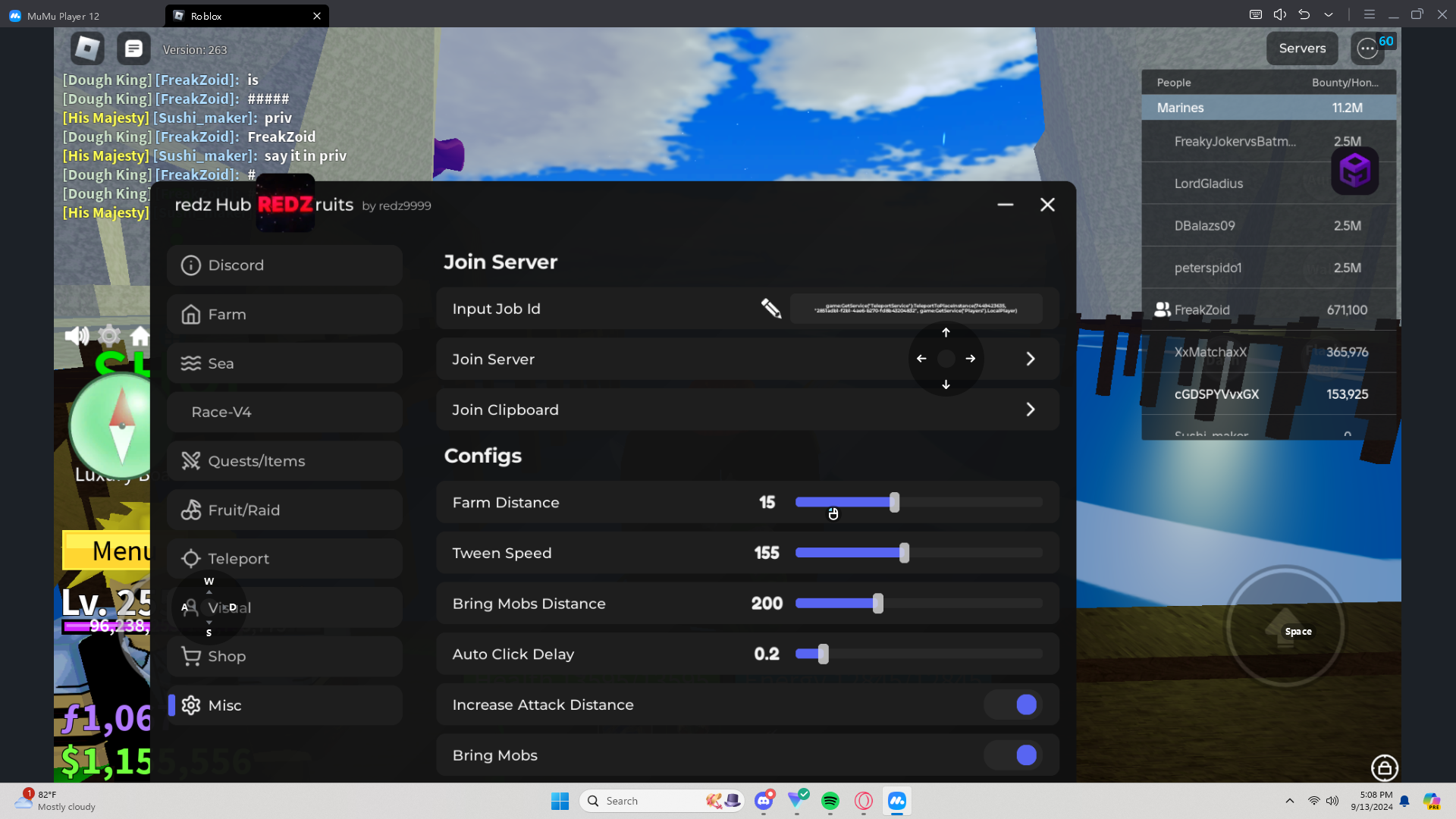1456x819 pixels.
Task: Open the Roblox menu icon
Action: [x=87, y=49]
